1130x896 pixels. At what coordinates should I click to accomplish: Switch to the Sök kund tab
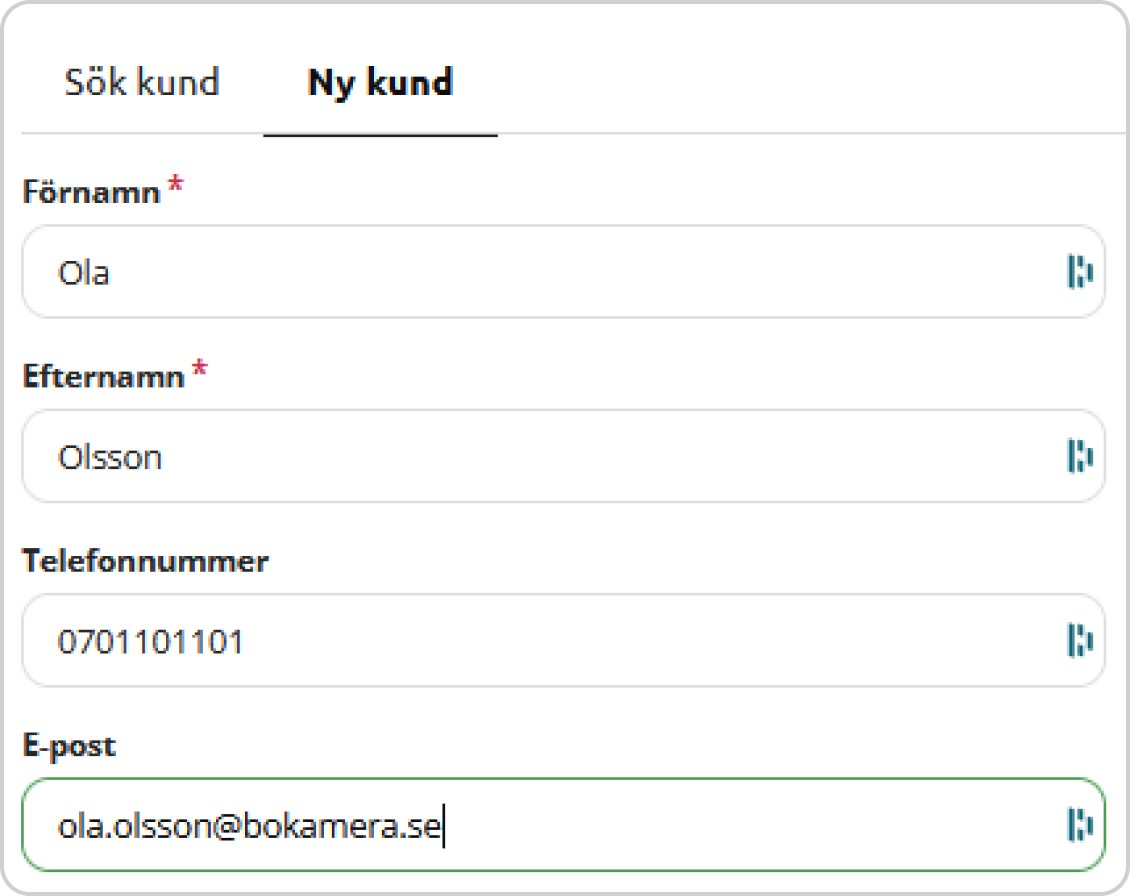[x=142, y=82]
